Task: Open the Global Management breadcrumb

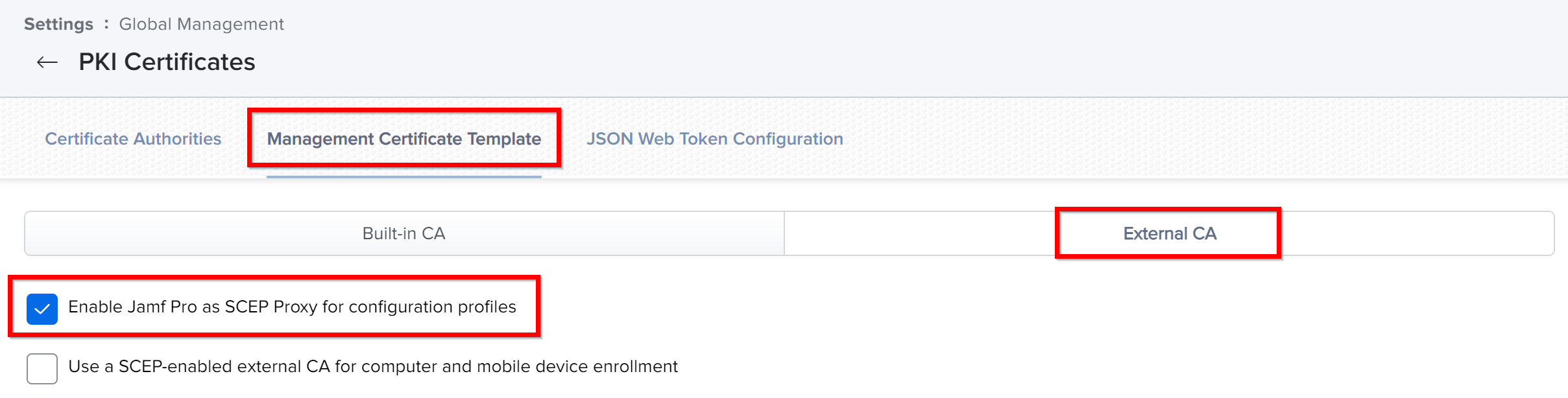Action: click(x=201, y=24)
